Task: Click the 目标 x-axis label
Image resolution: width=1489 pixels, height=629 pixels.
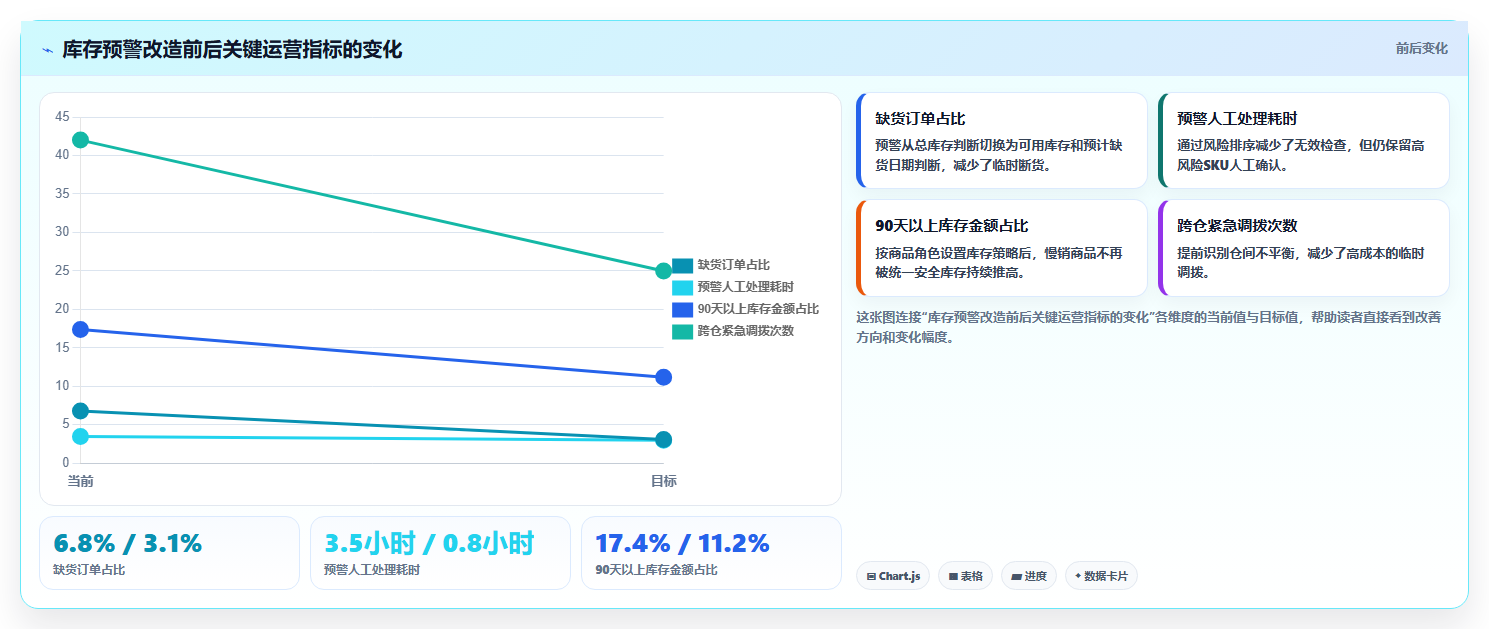Action: coord(663,481)
